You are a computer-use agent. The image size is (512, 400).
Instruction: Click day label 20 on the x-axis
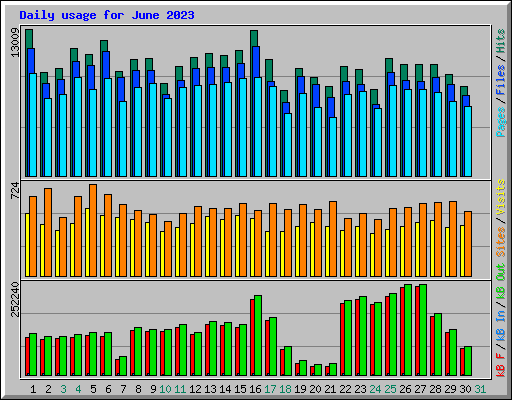click(x=315, y=389)
